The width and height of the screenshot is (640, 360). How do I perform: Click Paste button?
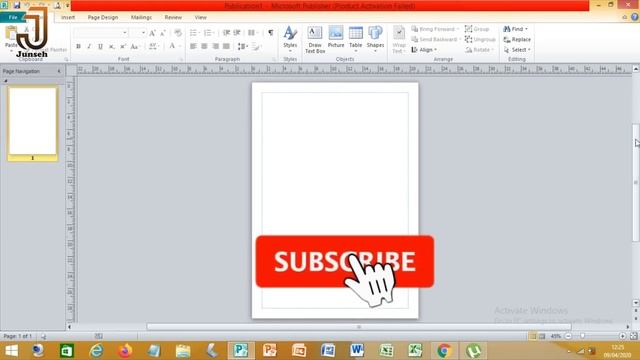click(x=11, y=37)
